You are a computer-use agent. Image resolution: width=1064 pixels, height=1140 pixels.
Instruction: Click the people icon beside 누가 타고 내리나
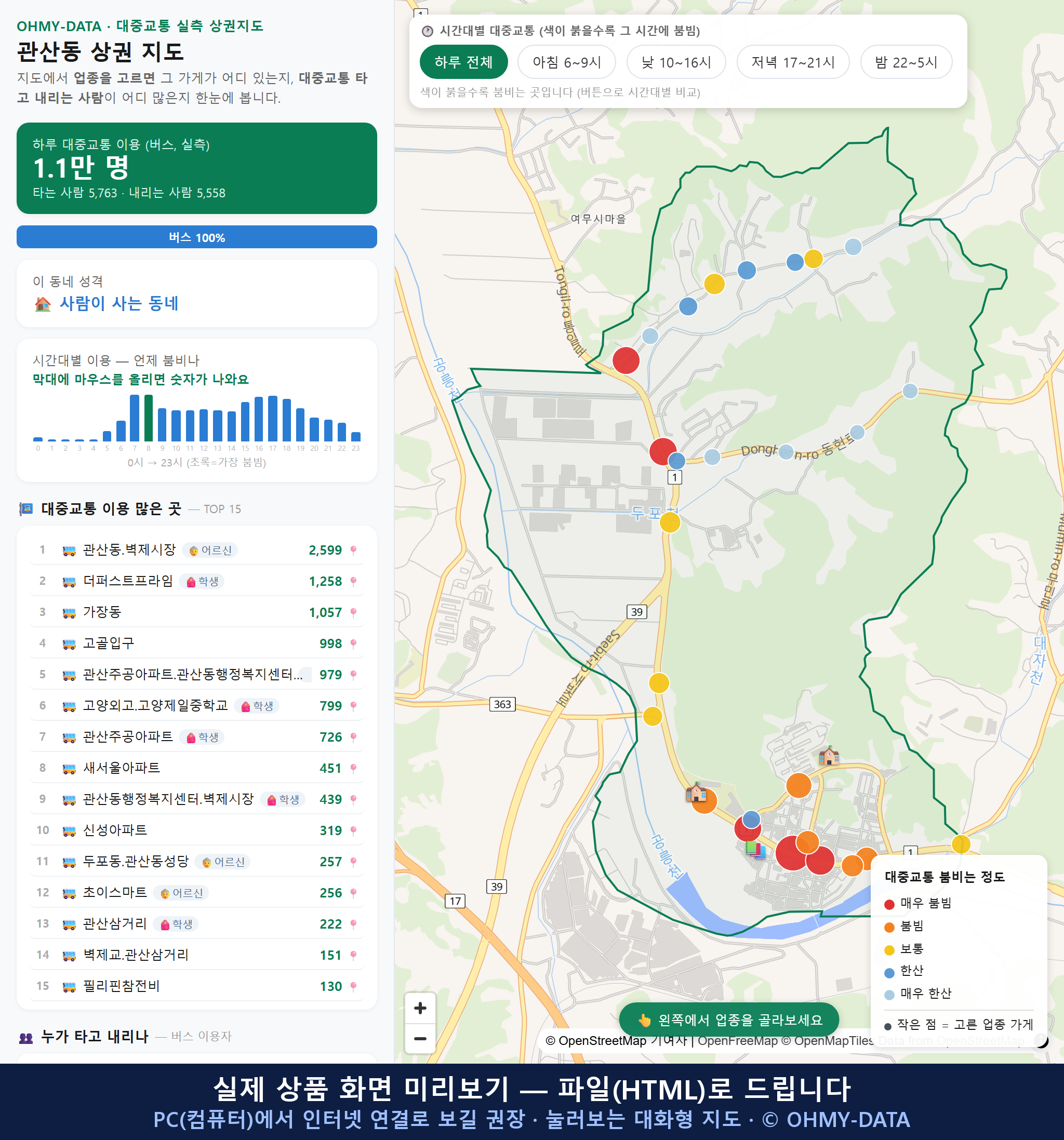coord(26,1037)
